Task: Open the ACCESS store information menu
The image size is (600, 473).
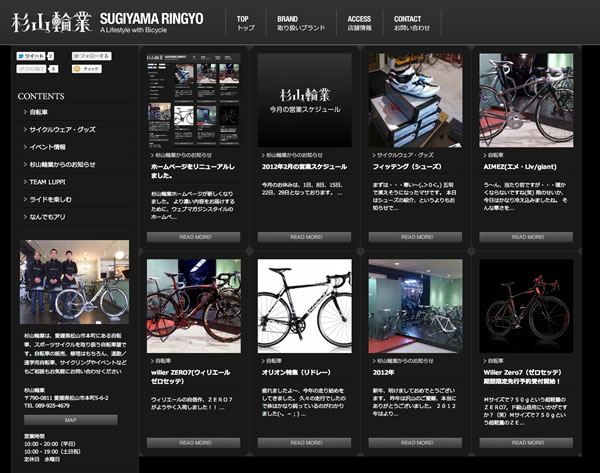Action: [360, 23]
